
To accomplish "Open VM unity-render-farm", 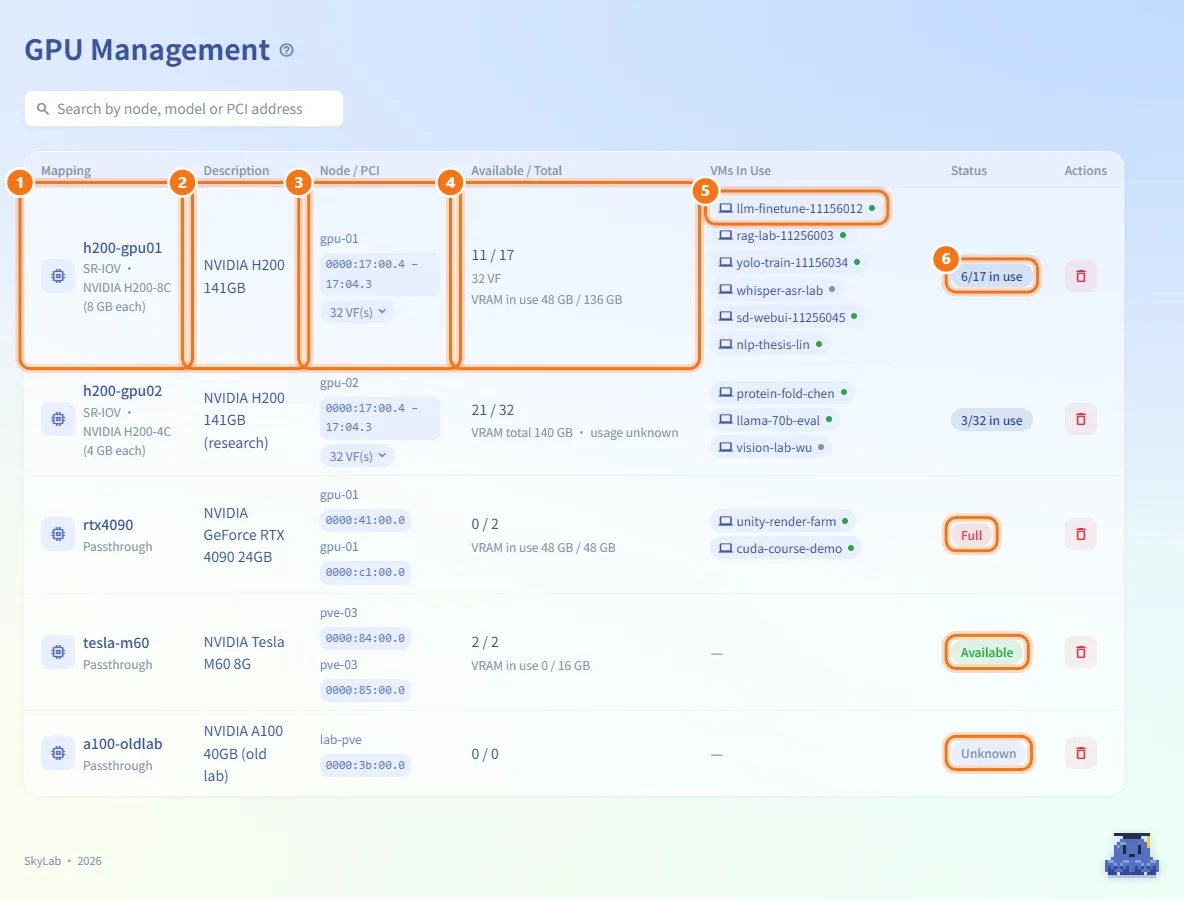I will (783, 522).
